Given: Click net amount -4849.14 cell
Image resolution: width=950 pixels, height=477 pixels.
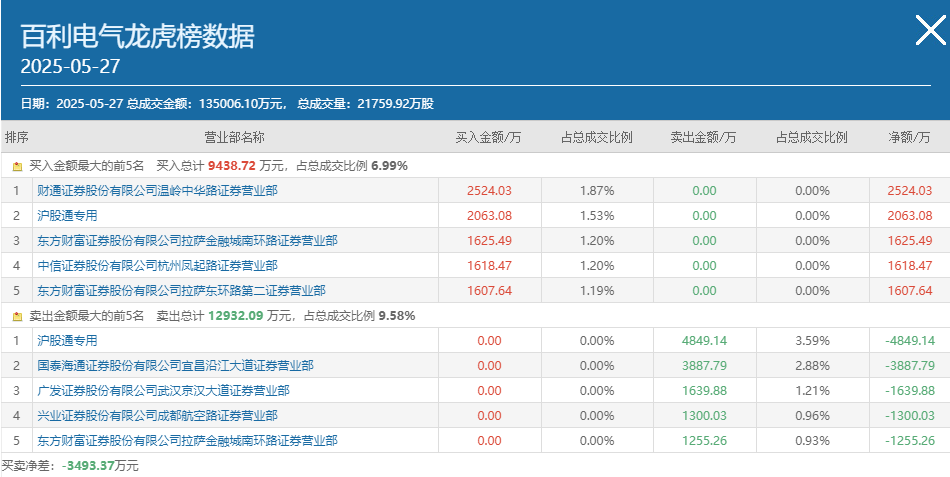Looking at the screenshot, I should pyautogui.click(x=910, y=341).
